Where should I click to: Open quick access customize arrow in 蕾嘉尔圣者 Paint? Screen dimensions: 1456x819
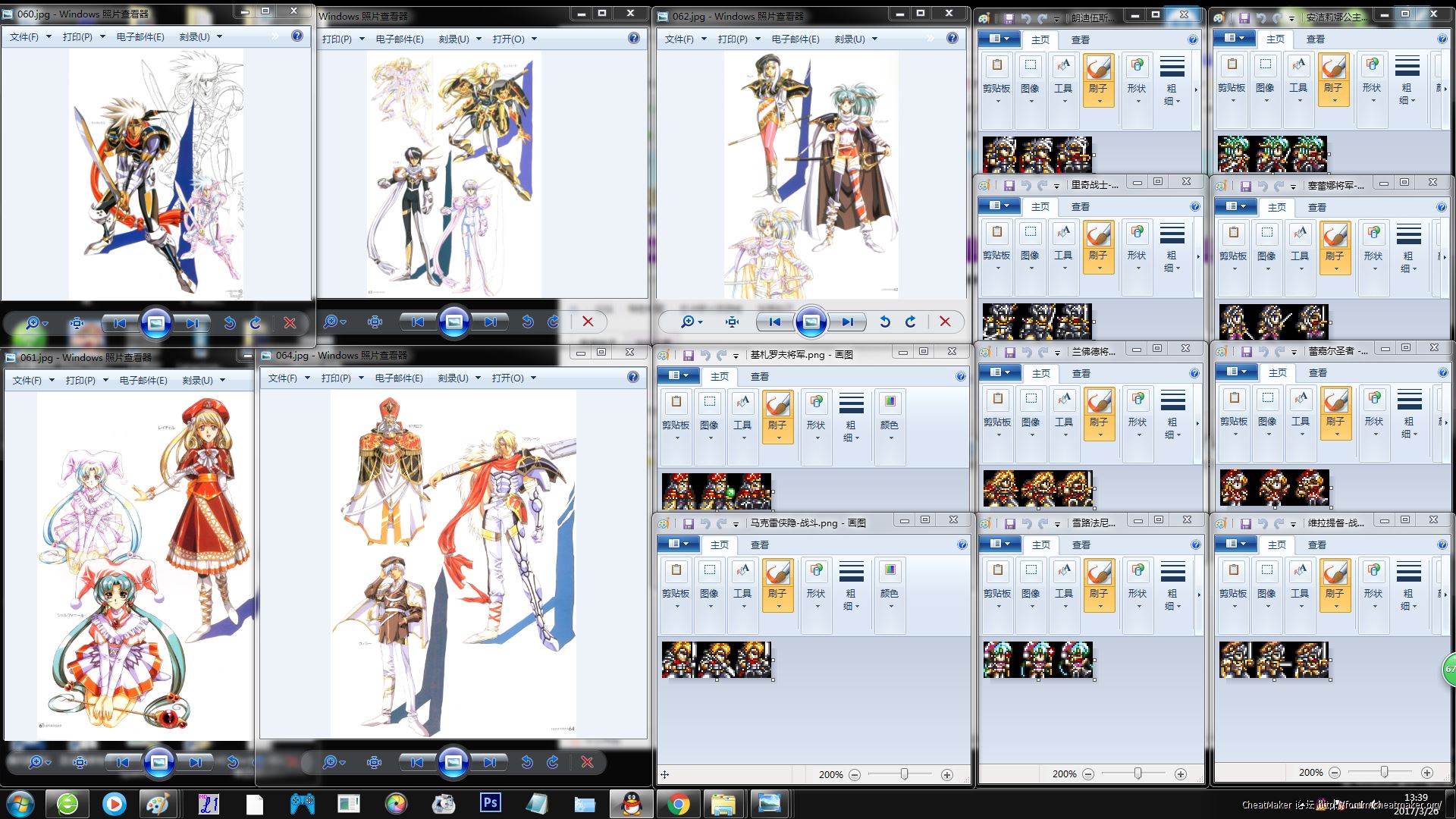[x=1294, y=352]
